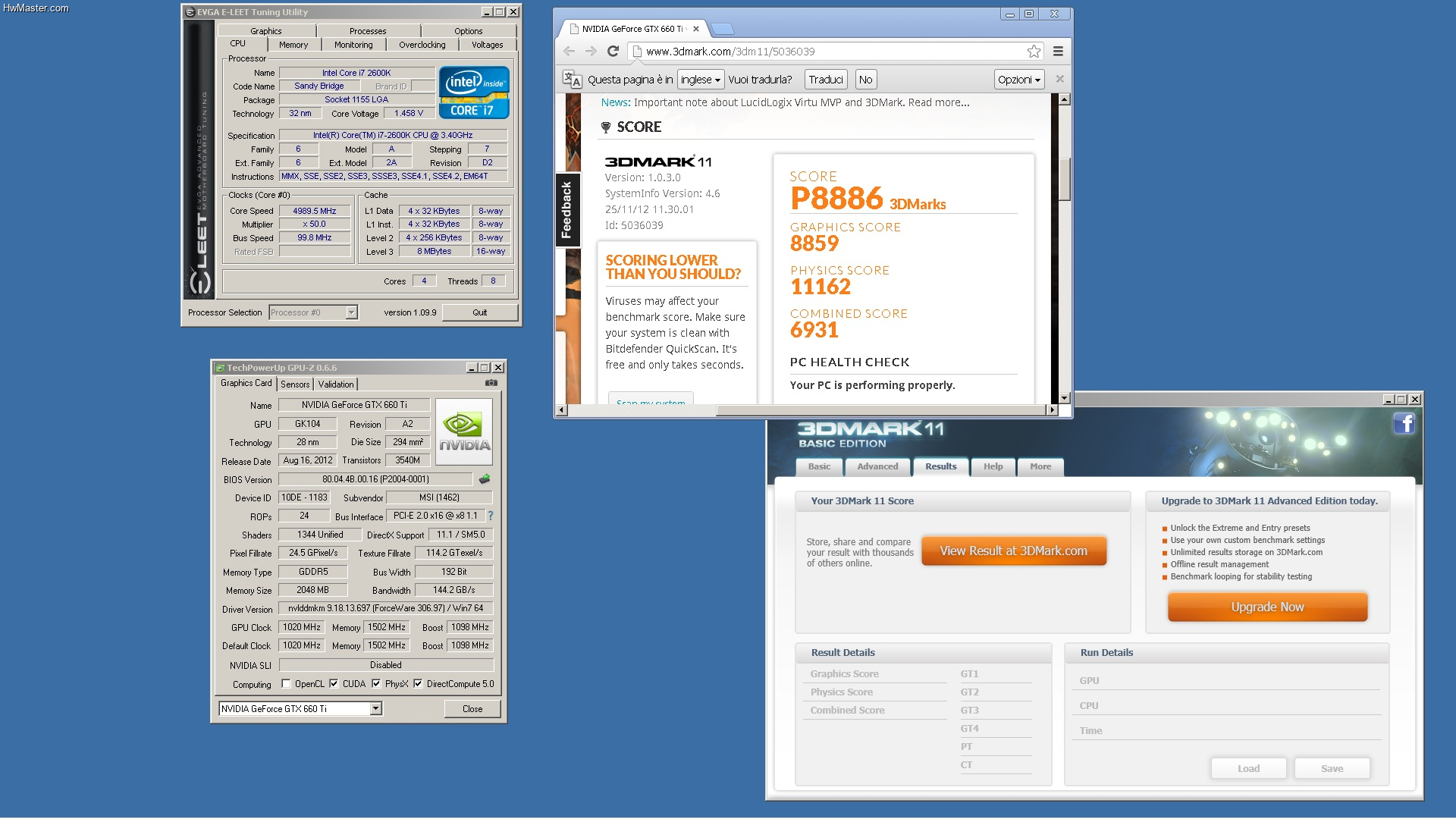Image resolution: width=1456 pixels, height=819 pixels.
Task: Open the Help tab in 3DMark 11
Action: tap(993, 467)
